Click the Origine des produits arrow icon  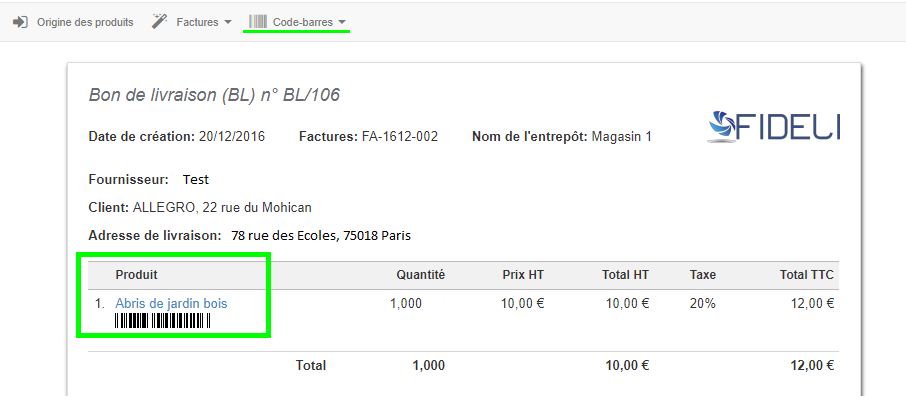[20, 22]
